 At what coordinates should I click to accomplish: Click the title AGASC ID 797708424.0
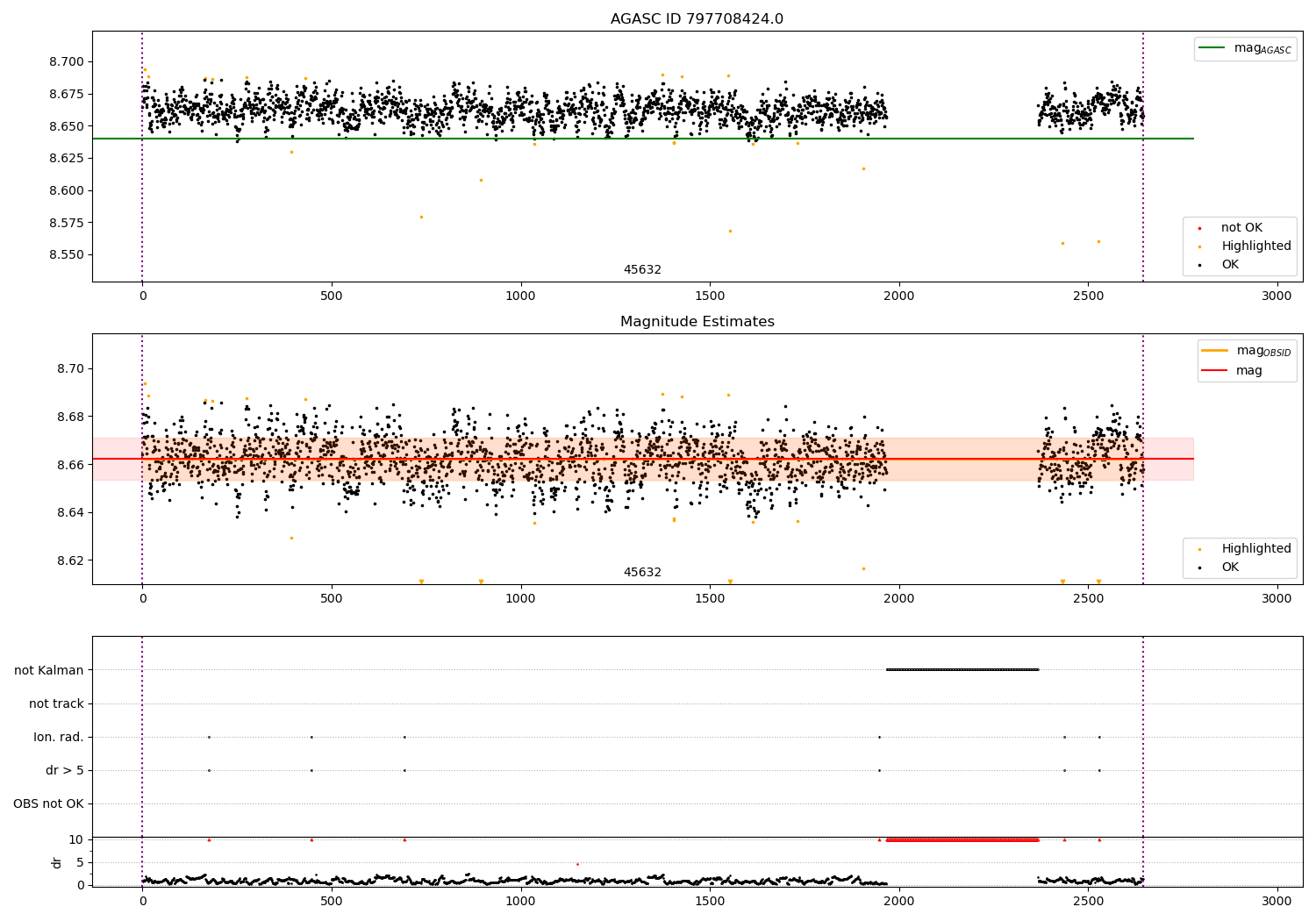click(x=697, y=19)
